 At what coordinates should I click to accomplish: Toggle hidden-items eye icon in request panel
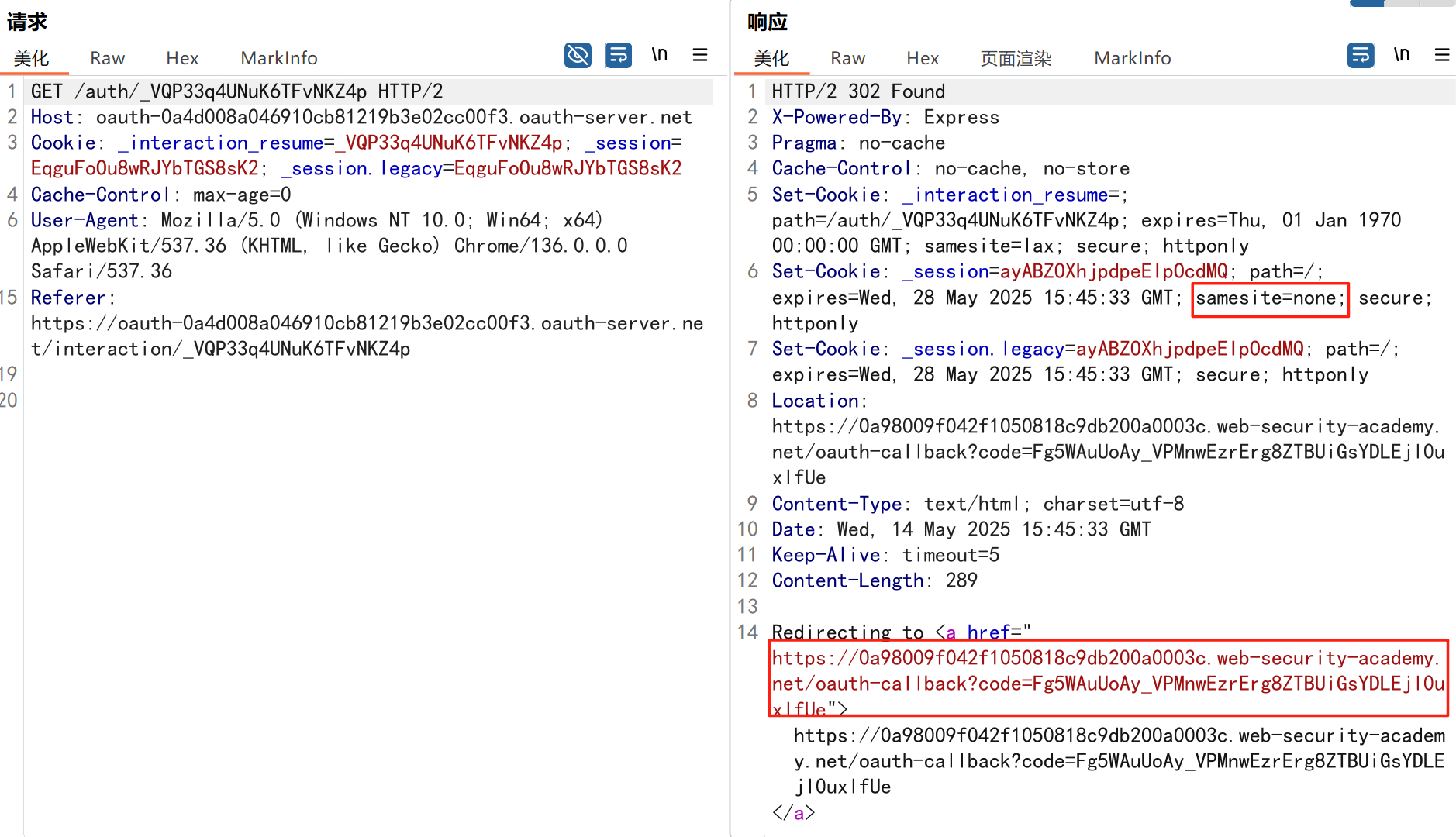pyautogui.click(x=578, y=55)
